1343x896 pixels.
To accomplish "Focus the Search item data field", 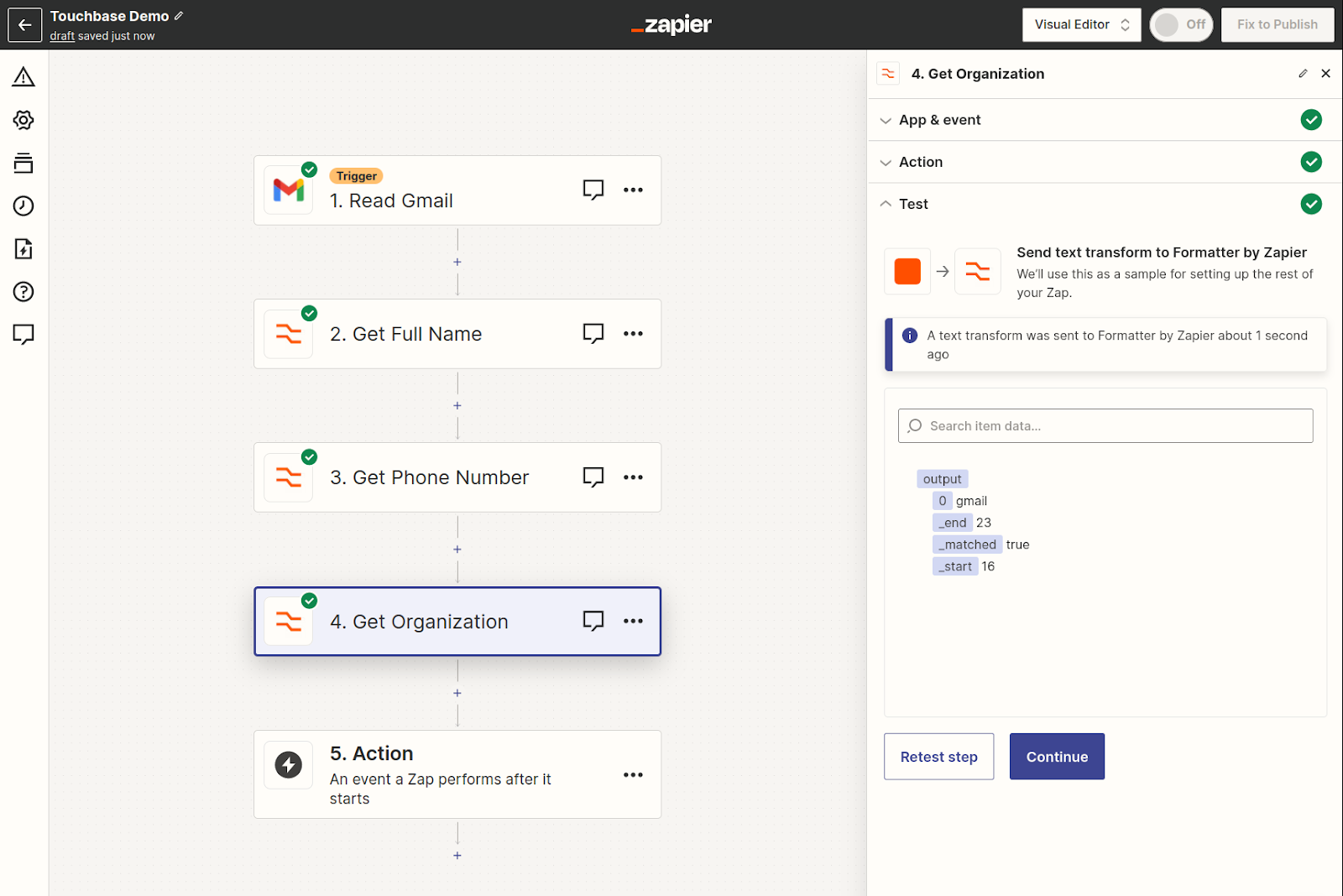I will [x=1105, y=425].
